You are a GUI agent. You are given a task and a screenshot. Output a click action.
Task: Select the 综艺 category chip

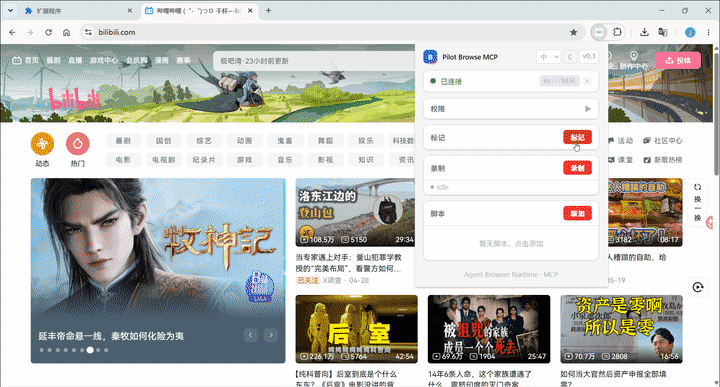coord(204,140)
